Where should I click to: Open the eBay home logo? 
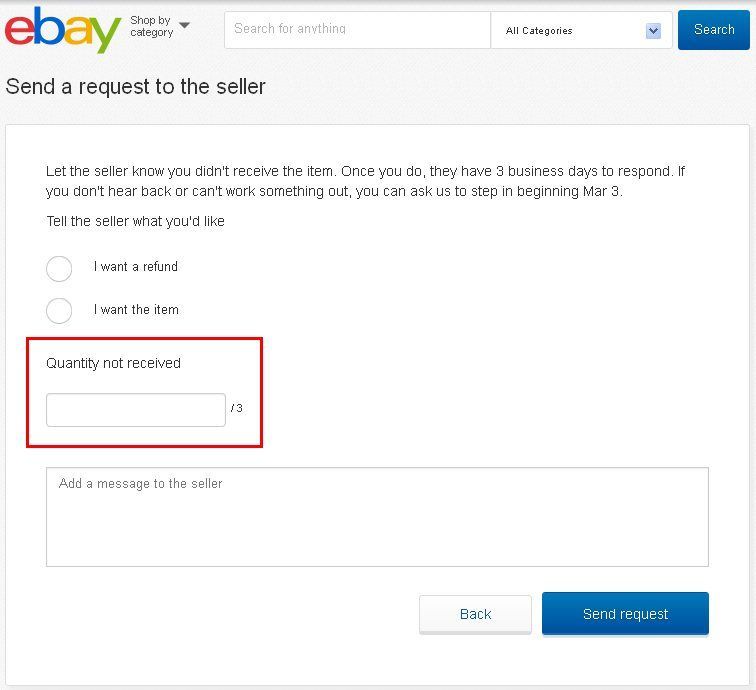coord(63,30)
